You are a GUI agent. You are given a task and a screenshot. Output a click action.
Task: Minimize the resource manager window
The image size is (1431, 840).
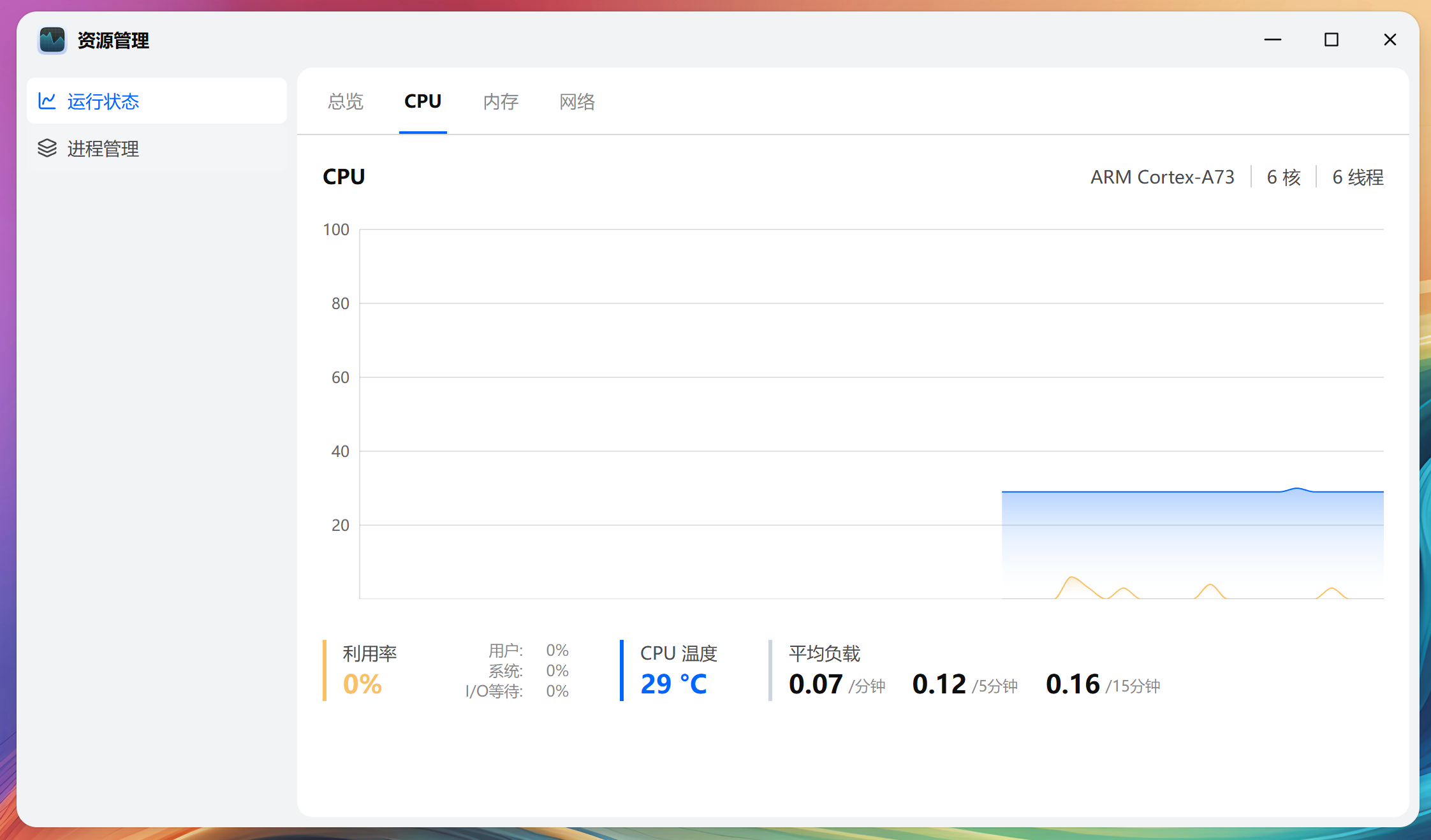coord(1272,40)
